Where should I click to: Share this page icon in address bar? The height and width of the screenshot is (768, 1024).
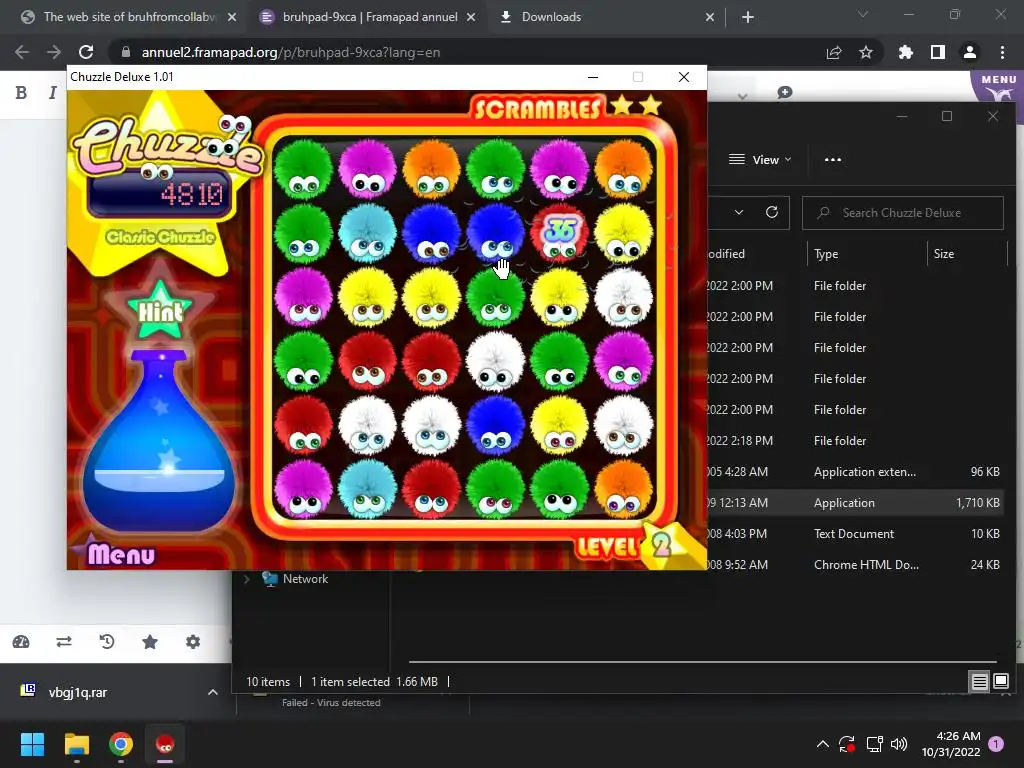click(x=834, y=52)
